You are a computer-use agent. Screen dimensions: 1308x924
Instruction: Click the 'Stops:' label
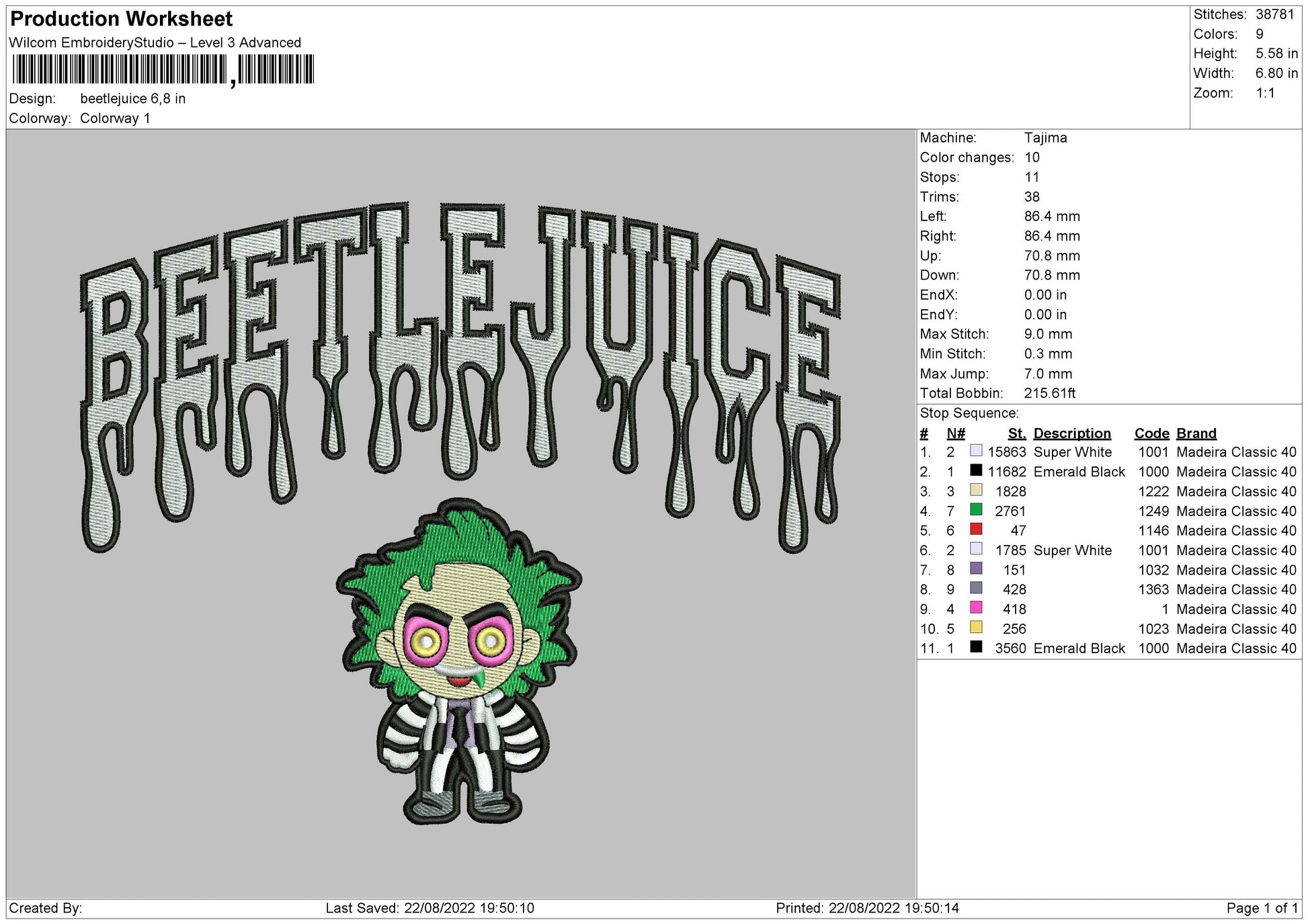pos(941,177)
